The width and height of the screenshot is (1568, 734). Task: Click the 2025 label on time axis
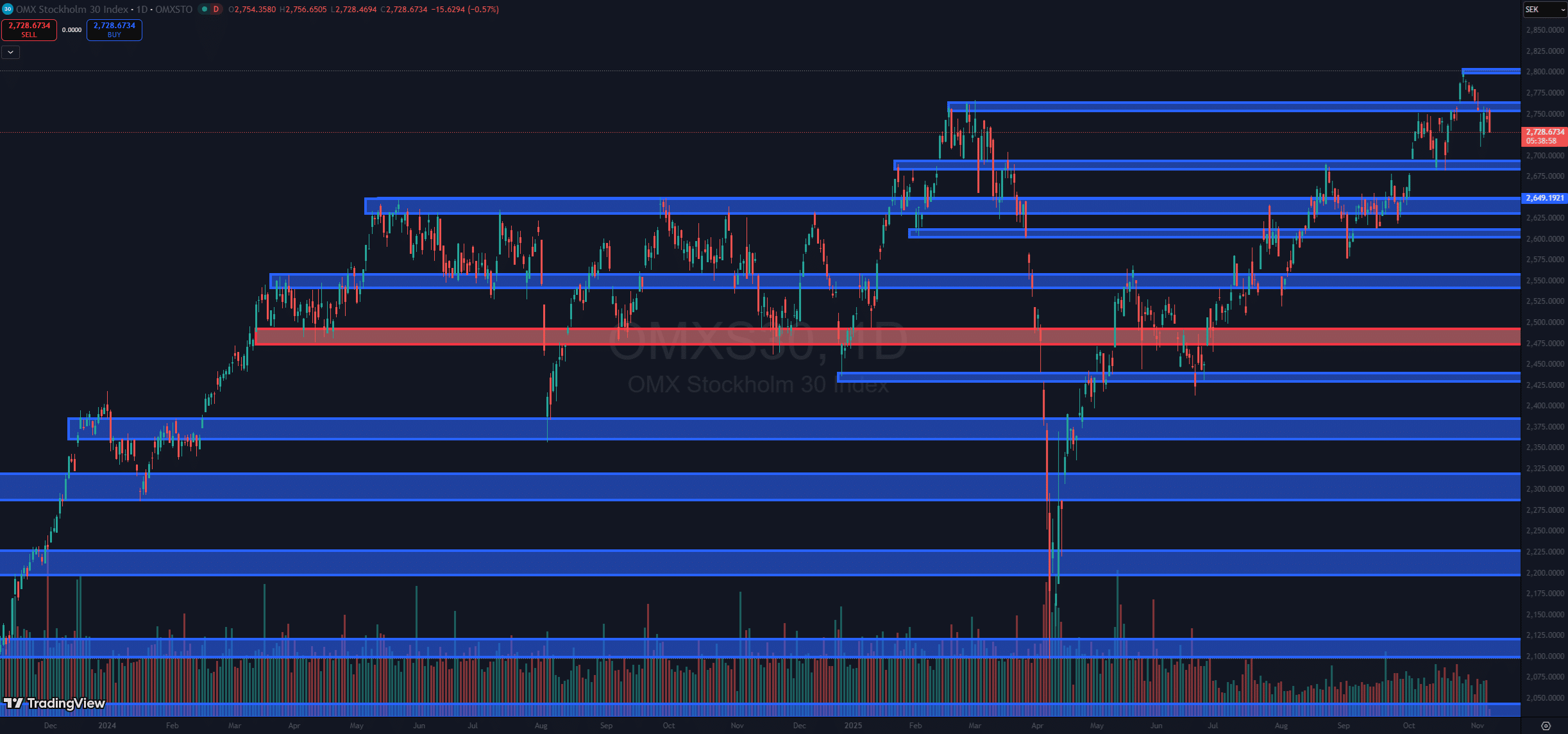853,726
